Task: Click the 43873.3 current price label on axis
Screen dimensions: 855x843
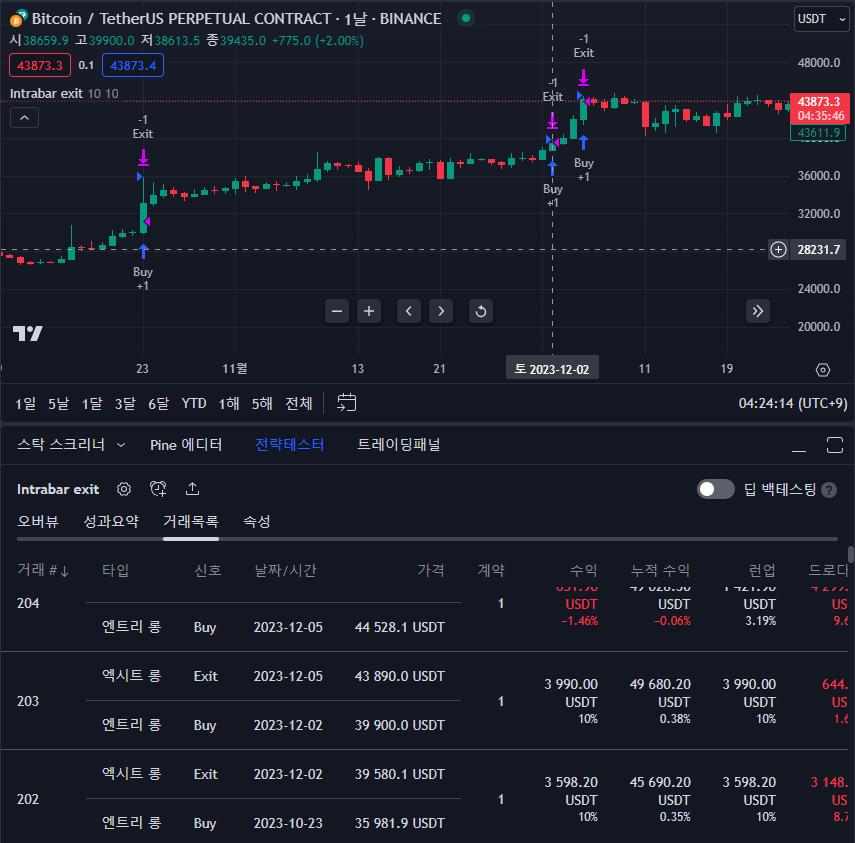Action: (x=820, y=109)
